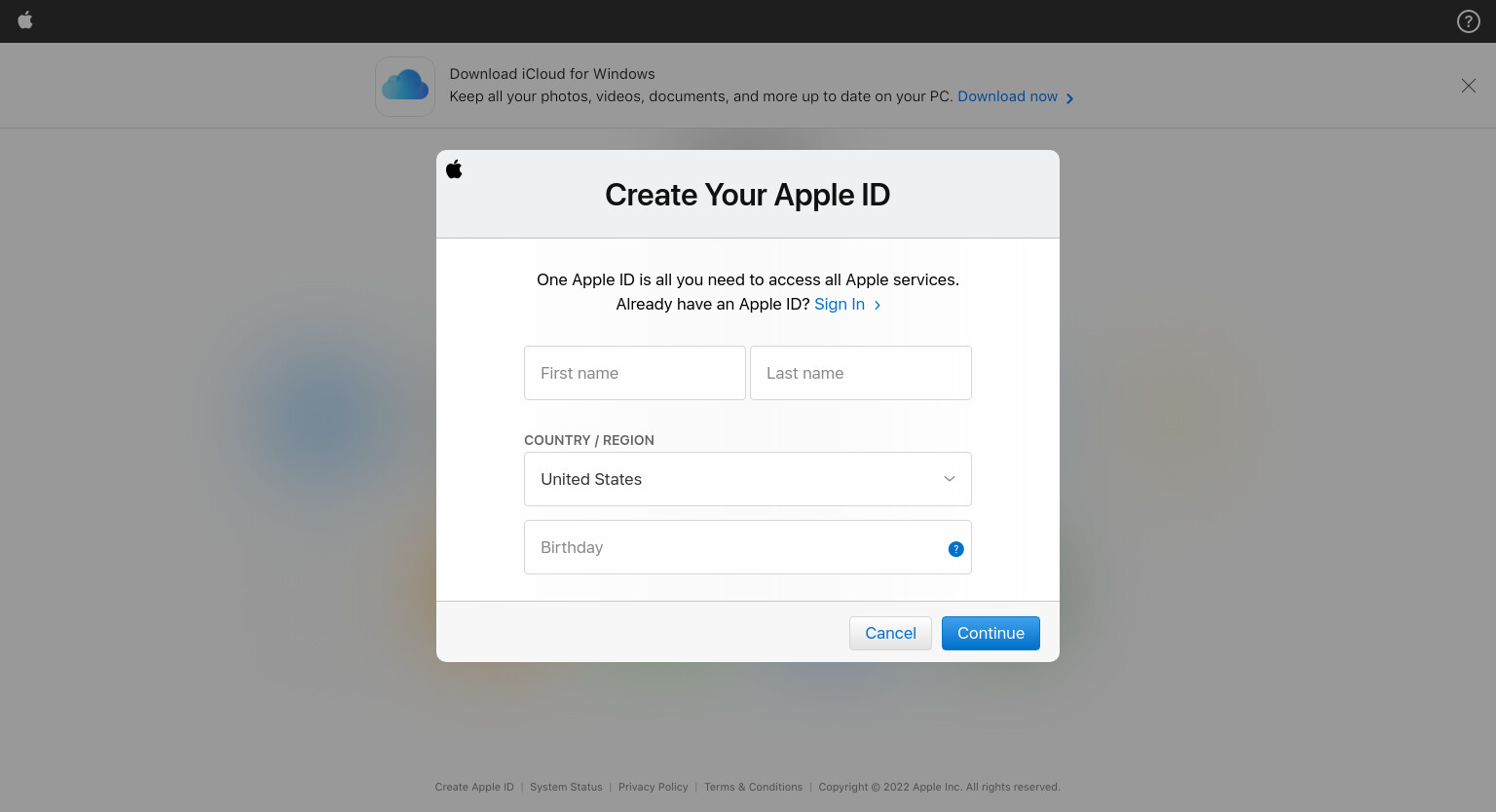Click the copyright 2022 Apple Inc. text
The height and width of the screenshot is (812, 1496).
939,787
